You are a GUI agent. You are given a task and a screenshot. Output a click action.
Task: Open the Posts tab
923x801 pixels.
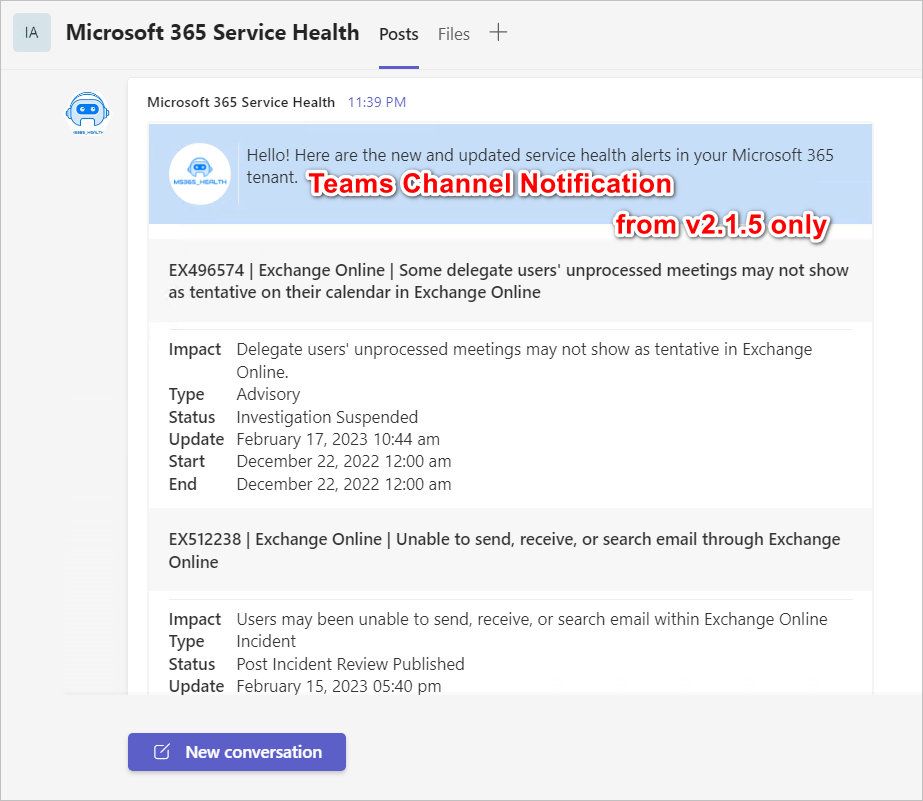point(399,34)
